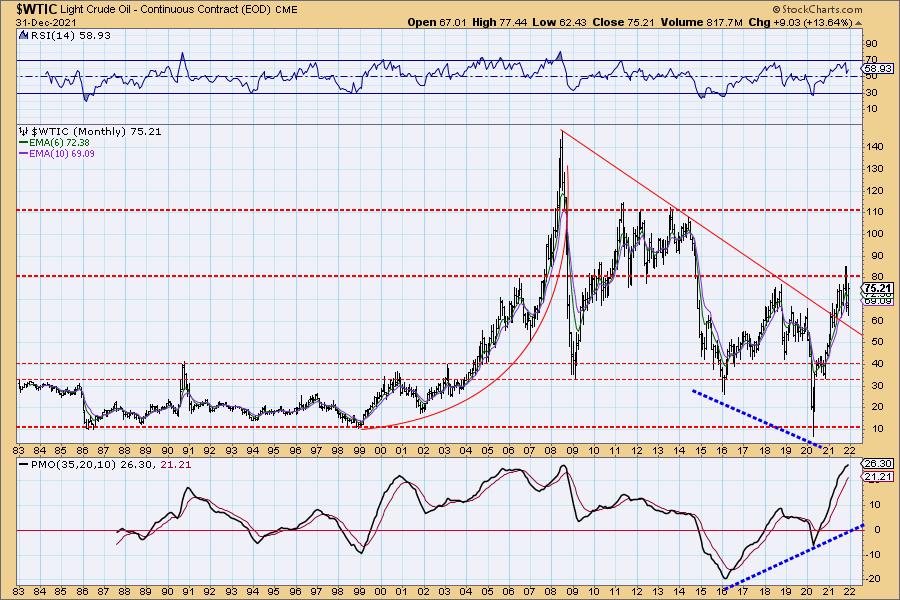This screenshot has width=900, height=600.
Task: Click year 00 on the bottom PMO time axis
Action: point(381,593)
